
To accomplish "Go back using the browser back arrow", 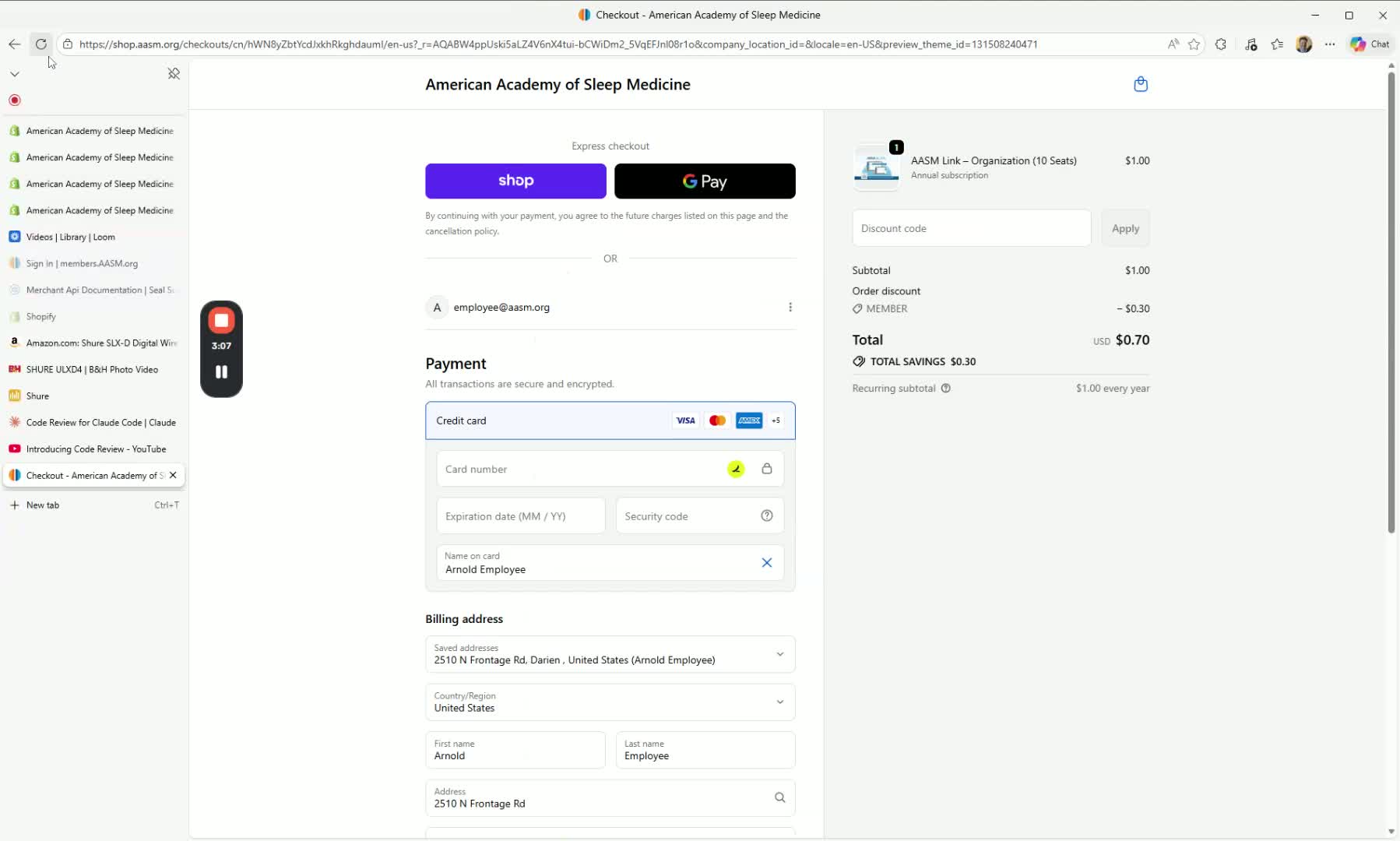I will pyautogui.click(x=15, y=44).
